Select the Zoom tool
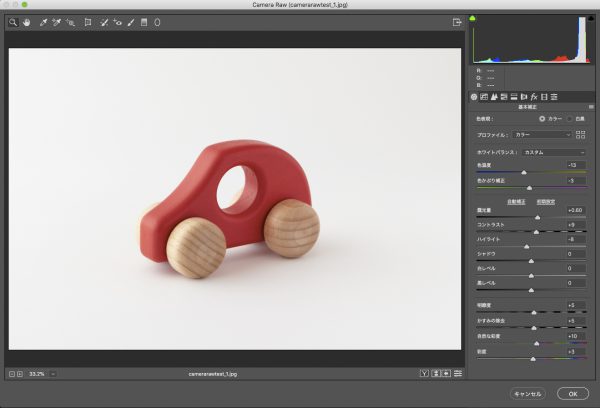This screenshot has width=600, height=408. pos(13,21)
